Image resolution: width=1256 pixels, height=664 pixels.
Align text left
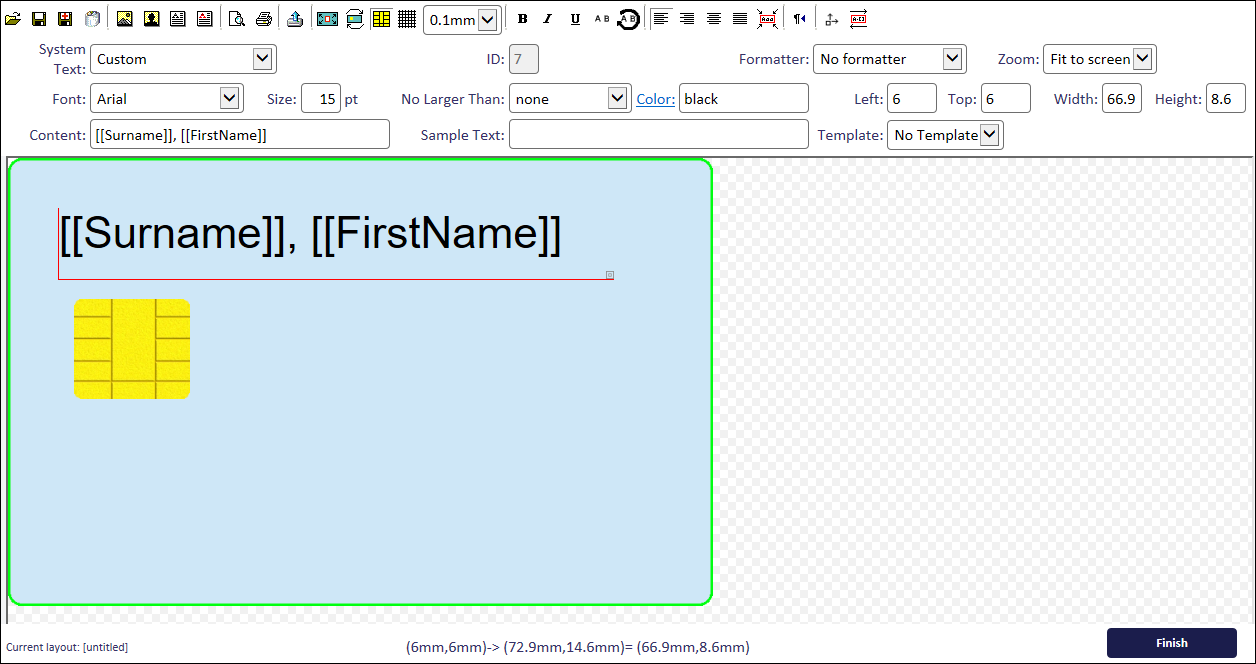(x=661, y=18)
